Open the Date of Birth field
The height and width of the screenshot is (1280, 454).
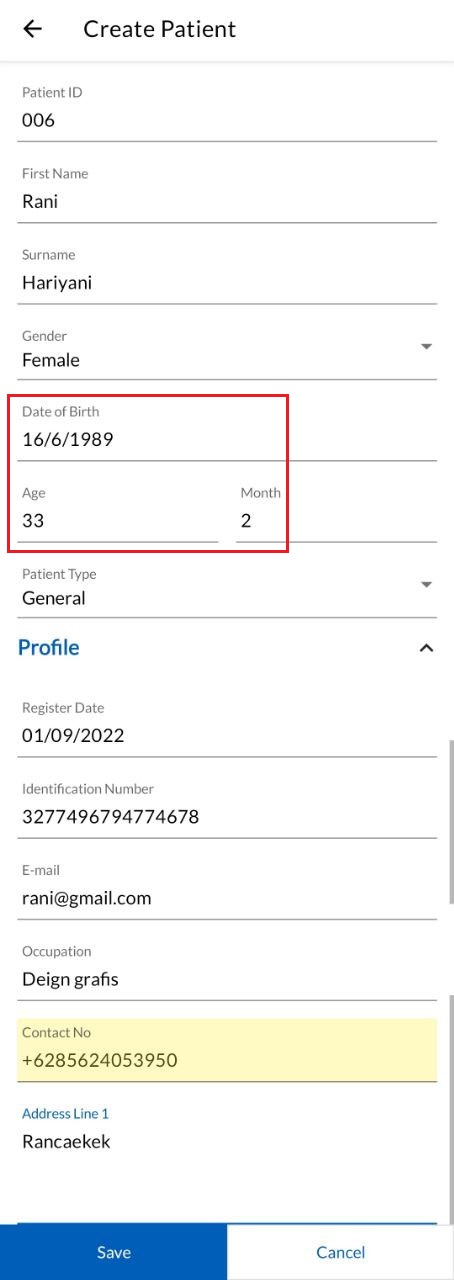[227, 428]
